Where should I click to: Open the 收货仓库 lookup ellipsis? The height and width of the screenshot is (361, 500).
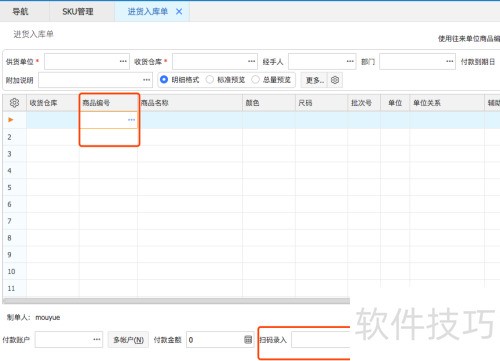(x=251, y=61)
